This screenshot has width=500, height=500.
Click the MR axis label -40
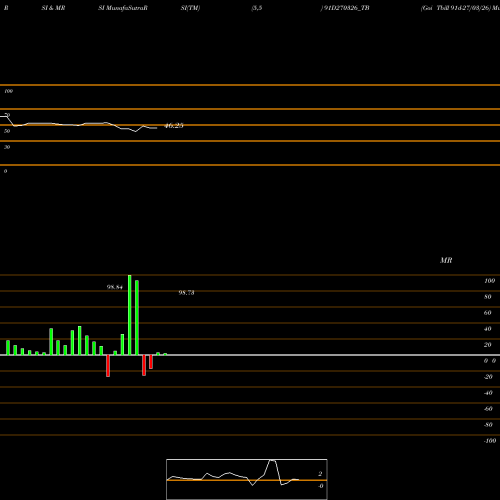[x=488, y=393]
